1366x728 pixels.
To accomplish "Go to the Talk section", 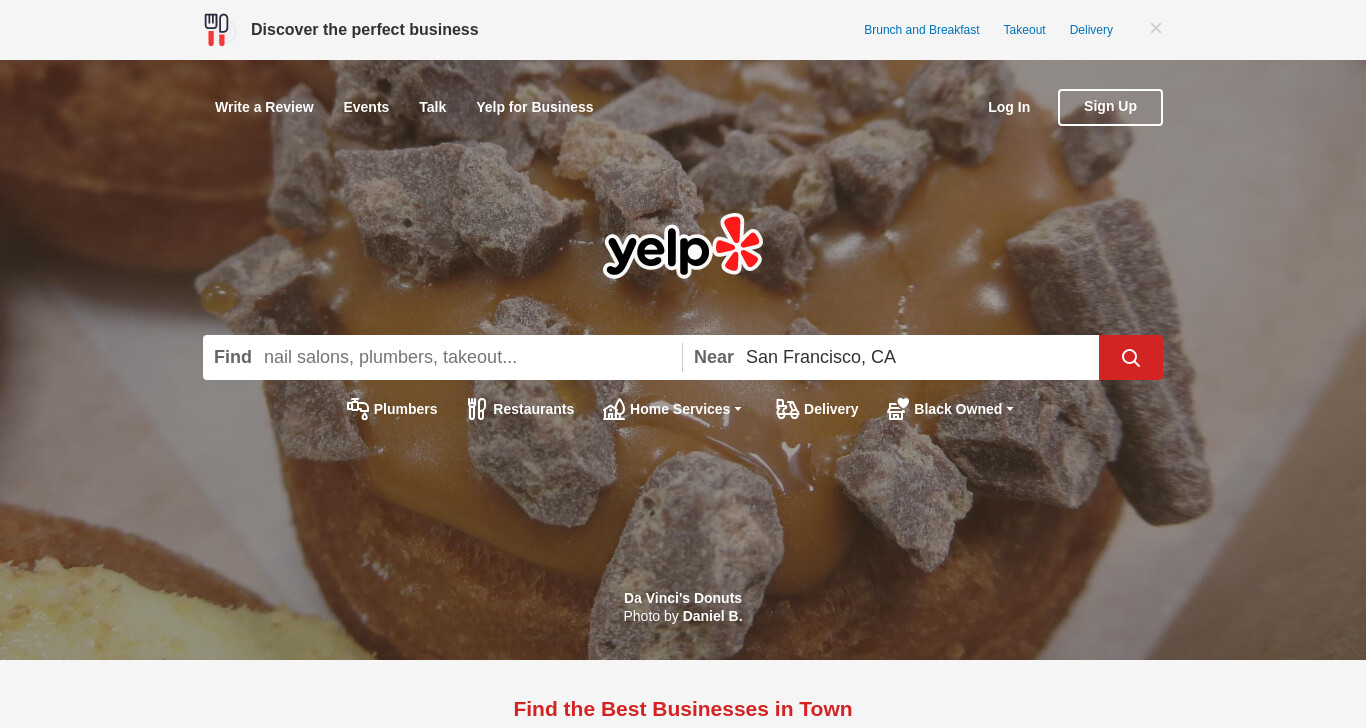I will (x=433, y=107).
